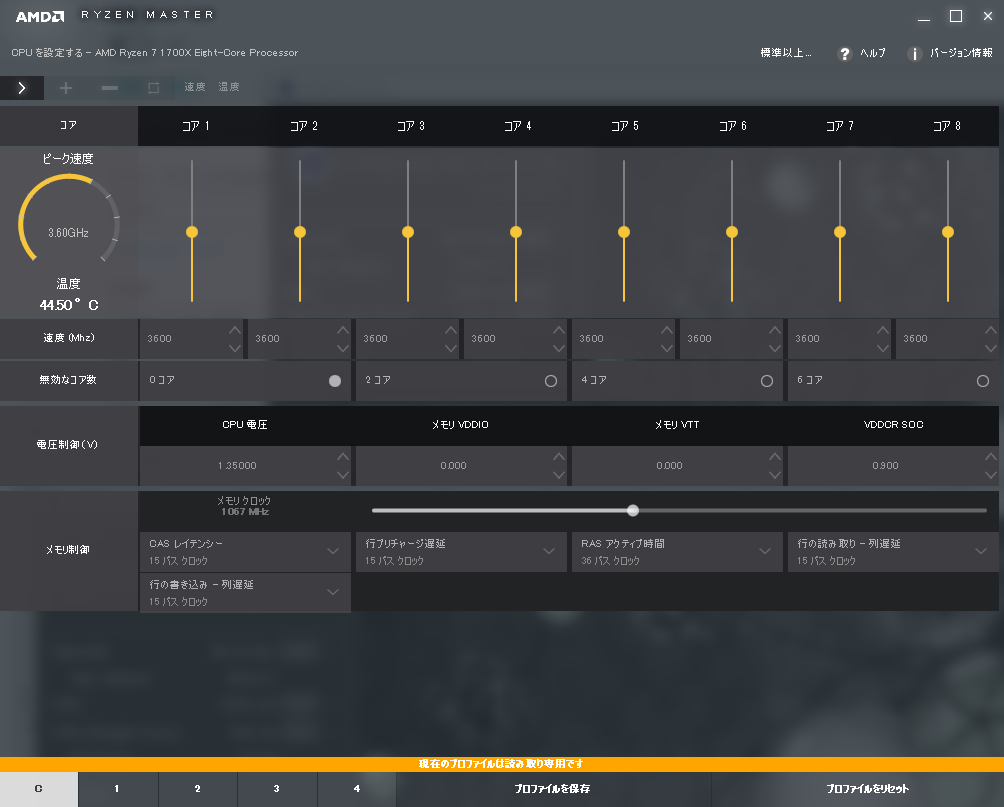
Task: Click the コア 2 speed slider handle
Action: [x=300, y=232]
